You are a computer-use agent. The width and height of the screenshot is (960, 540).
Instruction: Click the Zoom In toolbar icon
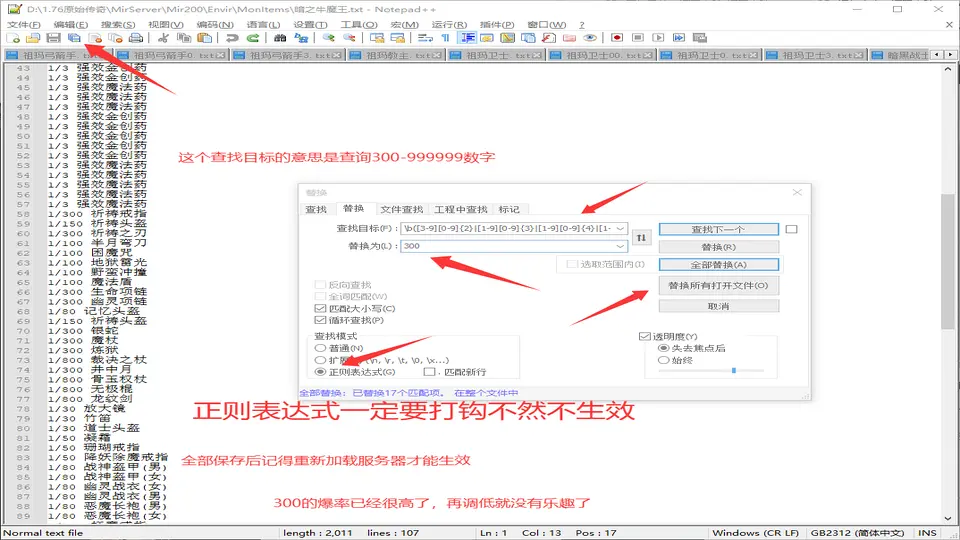329,38
